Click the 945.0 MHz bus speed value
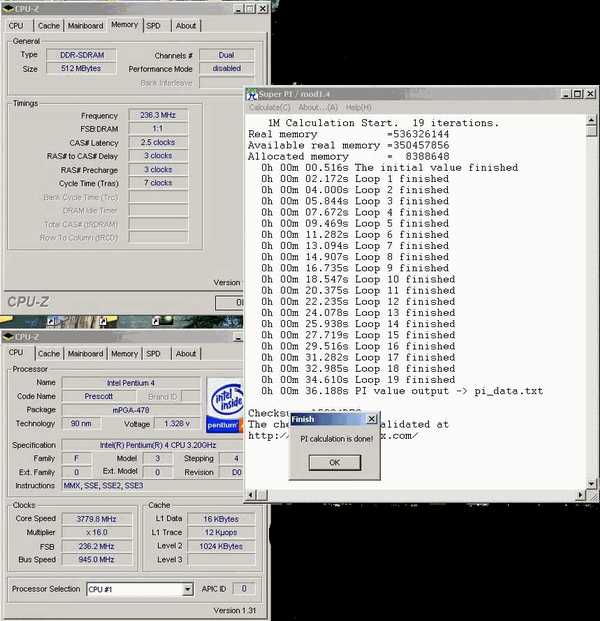 97,560
